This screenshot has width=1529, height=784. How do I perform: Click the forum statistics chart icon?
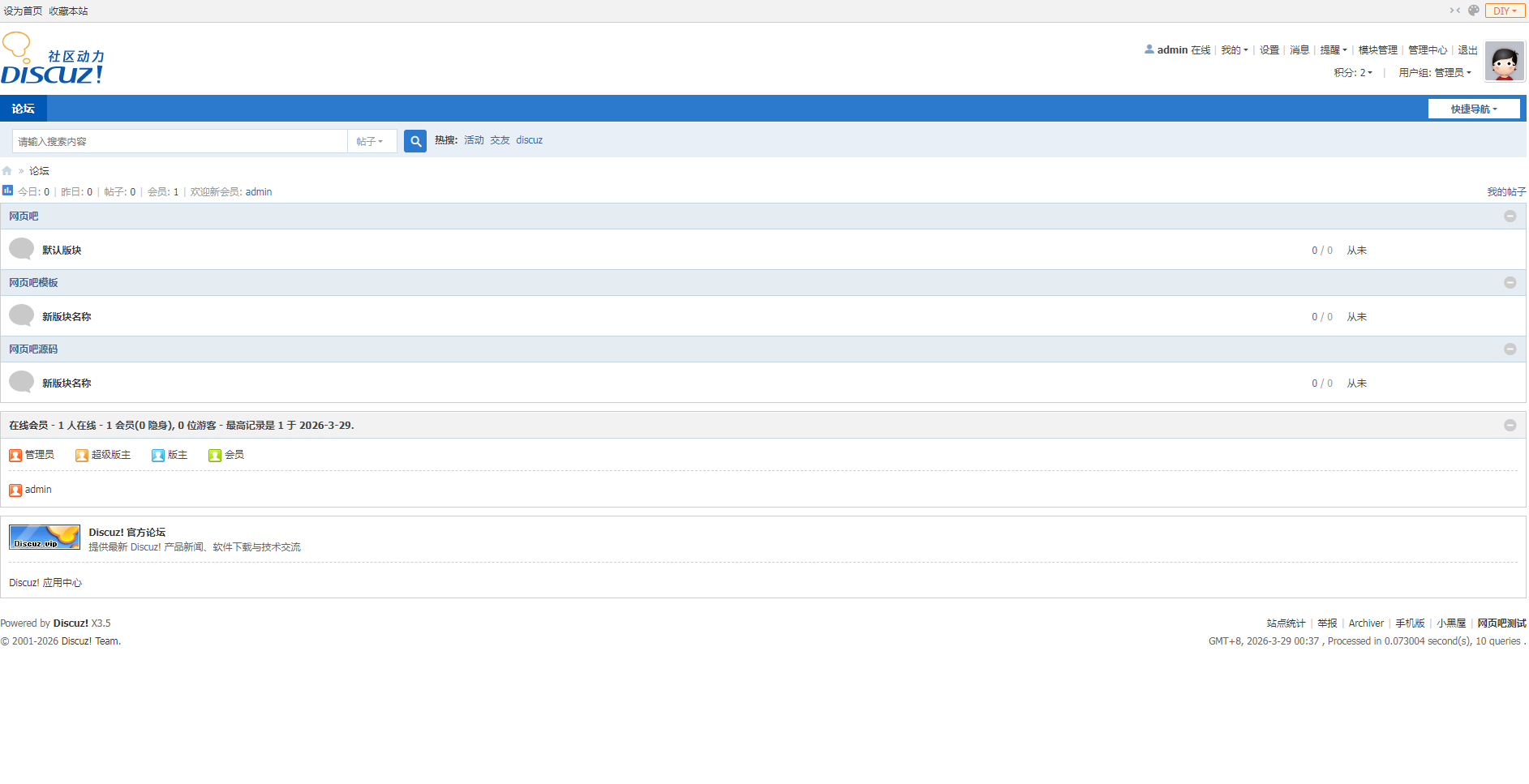7,191
